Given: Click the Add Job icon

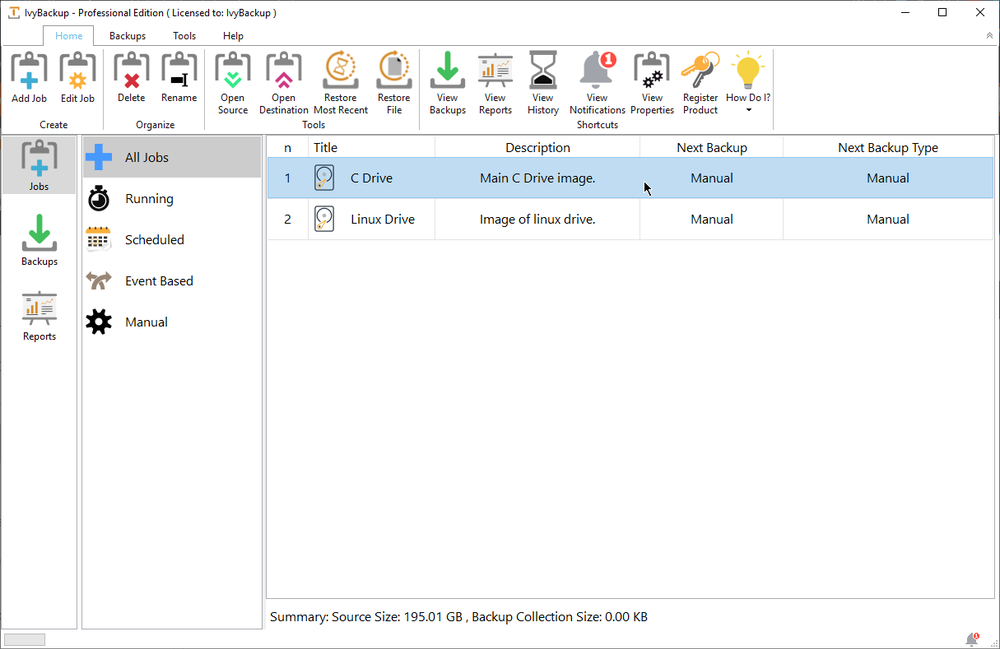Looking at the screenshot, I should pyautogui.click(x=29, y=78).
